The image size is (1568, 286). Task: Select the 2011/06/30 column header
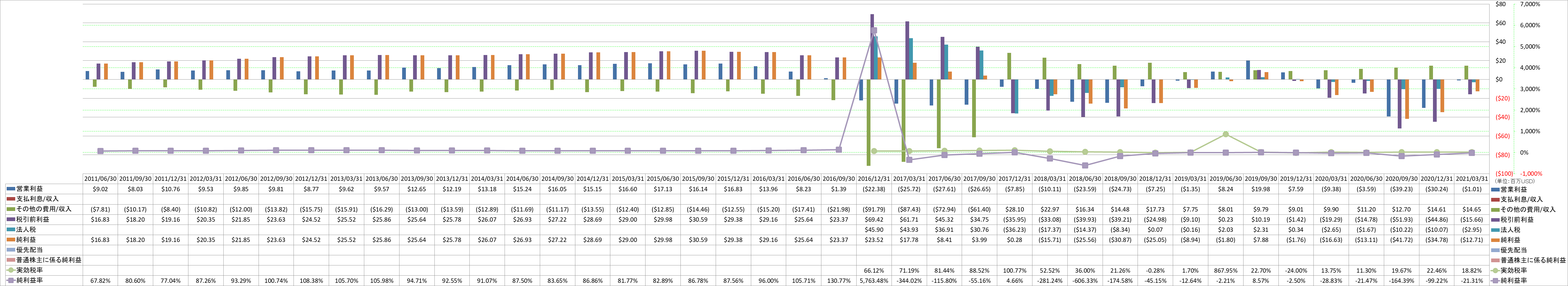click(100, 179)
